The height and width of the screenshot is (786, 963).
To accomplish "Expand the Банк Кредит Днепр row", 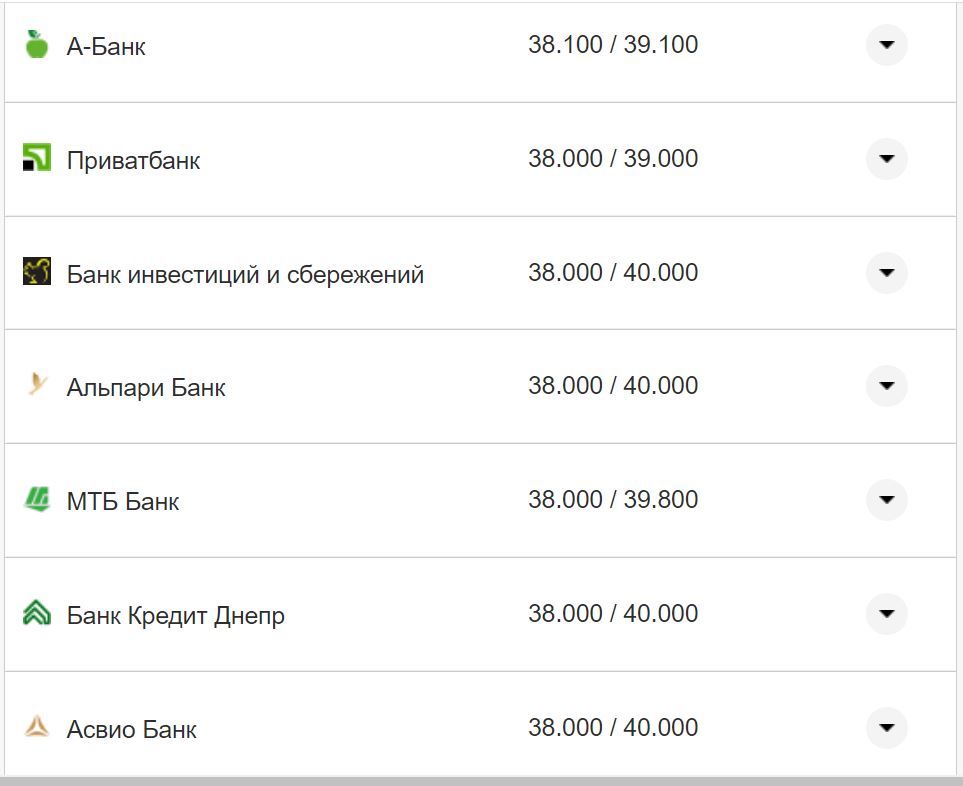I will tap(886, 613).
